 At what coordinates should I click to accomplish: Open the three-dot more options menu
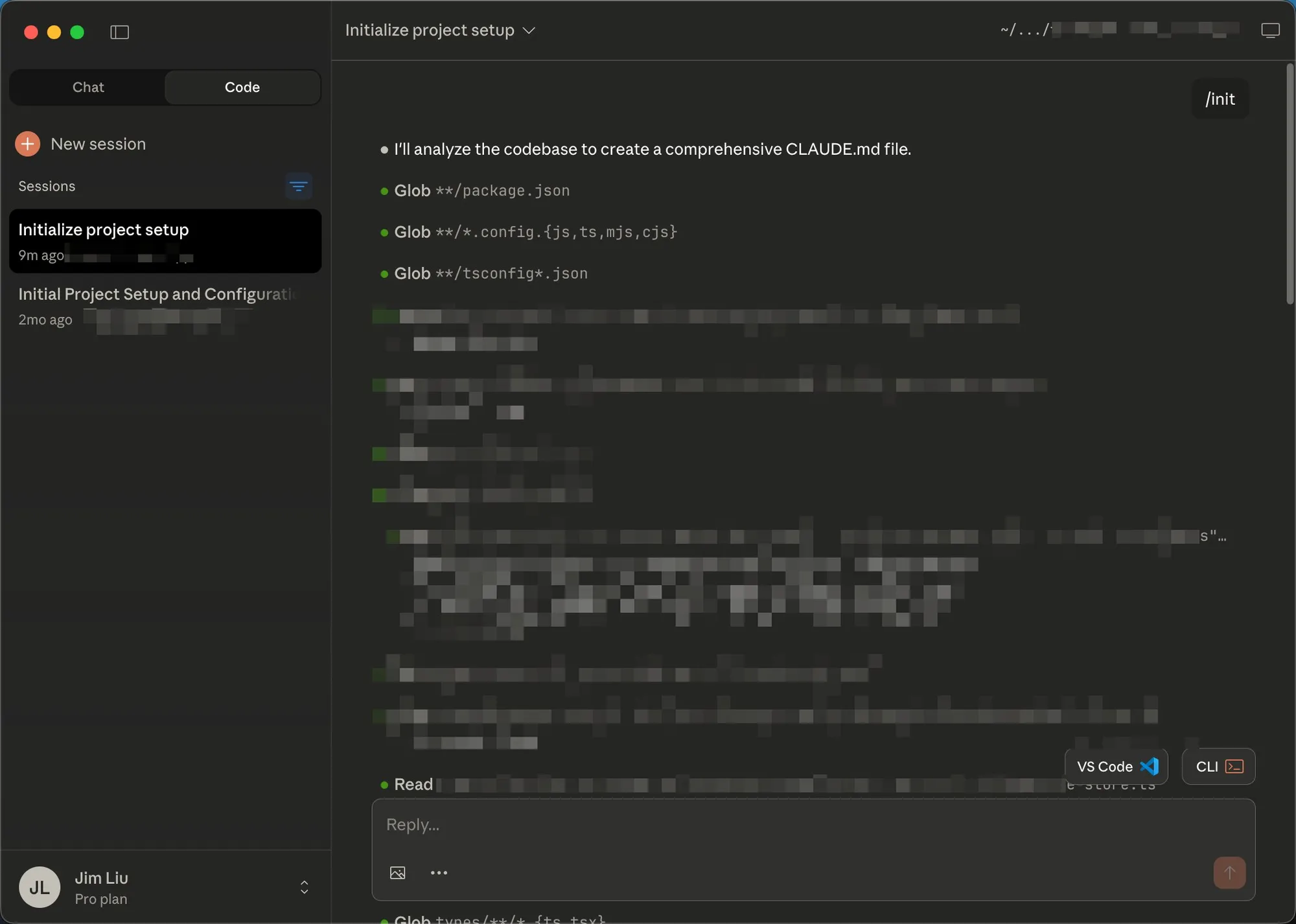[439, 873]
